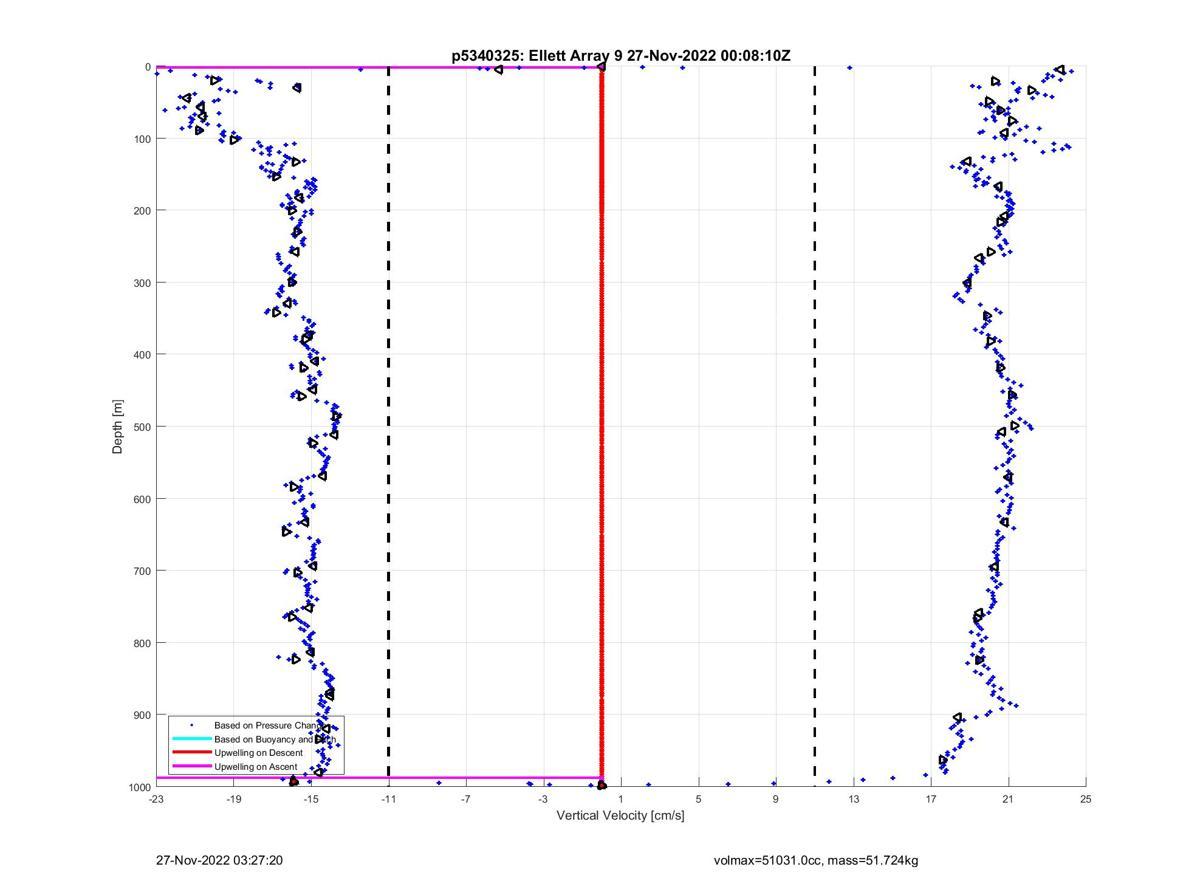Click depth axis tick label '600'

coord(141,499)
